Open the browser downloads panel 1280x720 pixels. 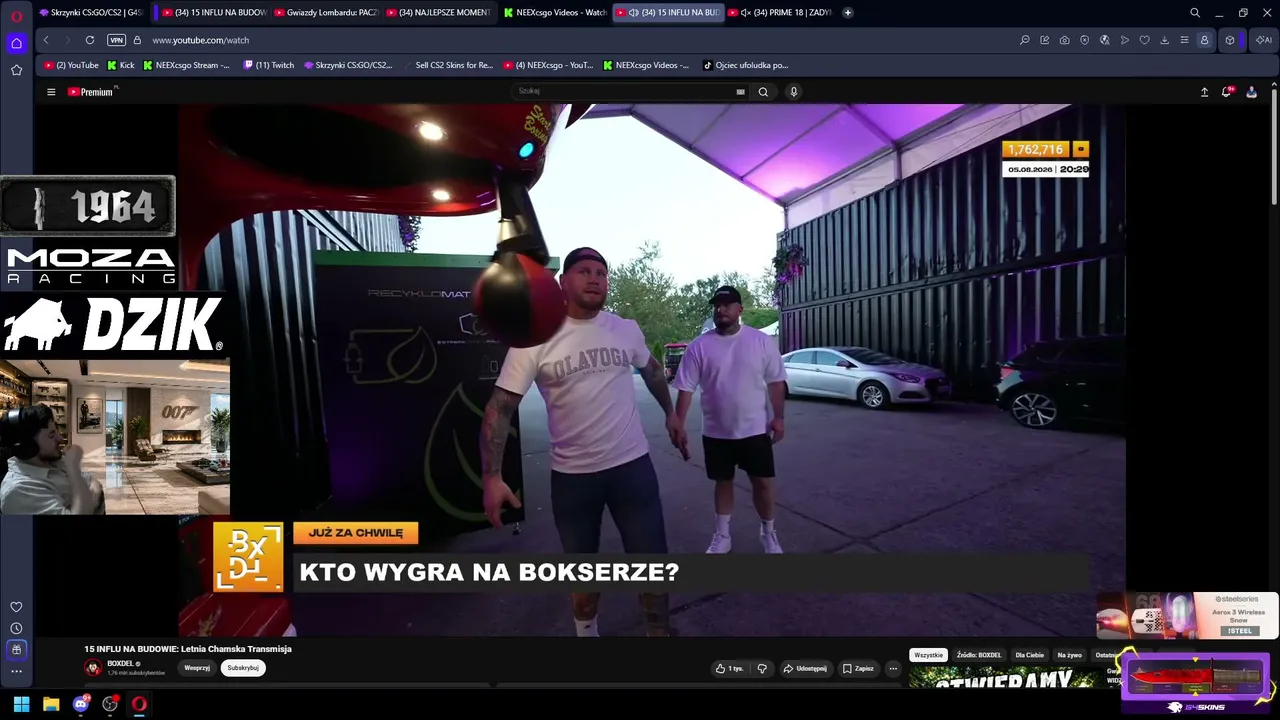pos(1164,40)
